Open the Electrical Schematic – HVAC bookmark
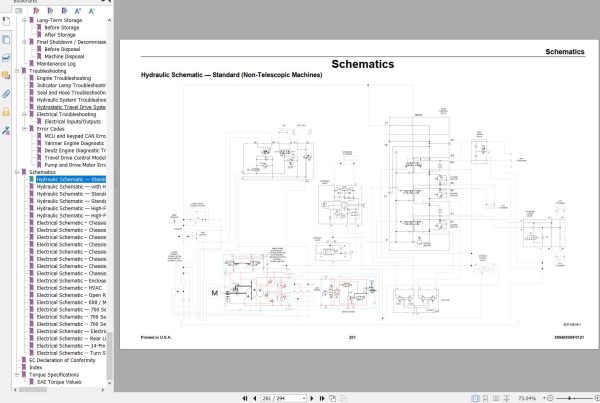This screenshot has height=403, width=600. point(69,288)
